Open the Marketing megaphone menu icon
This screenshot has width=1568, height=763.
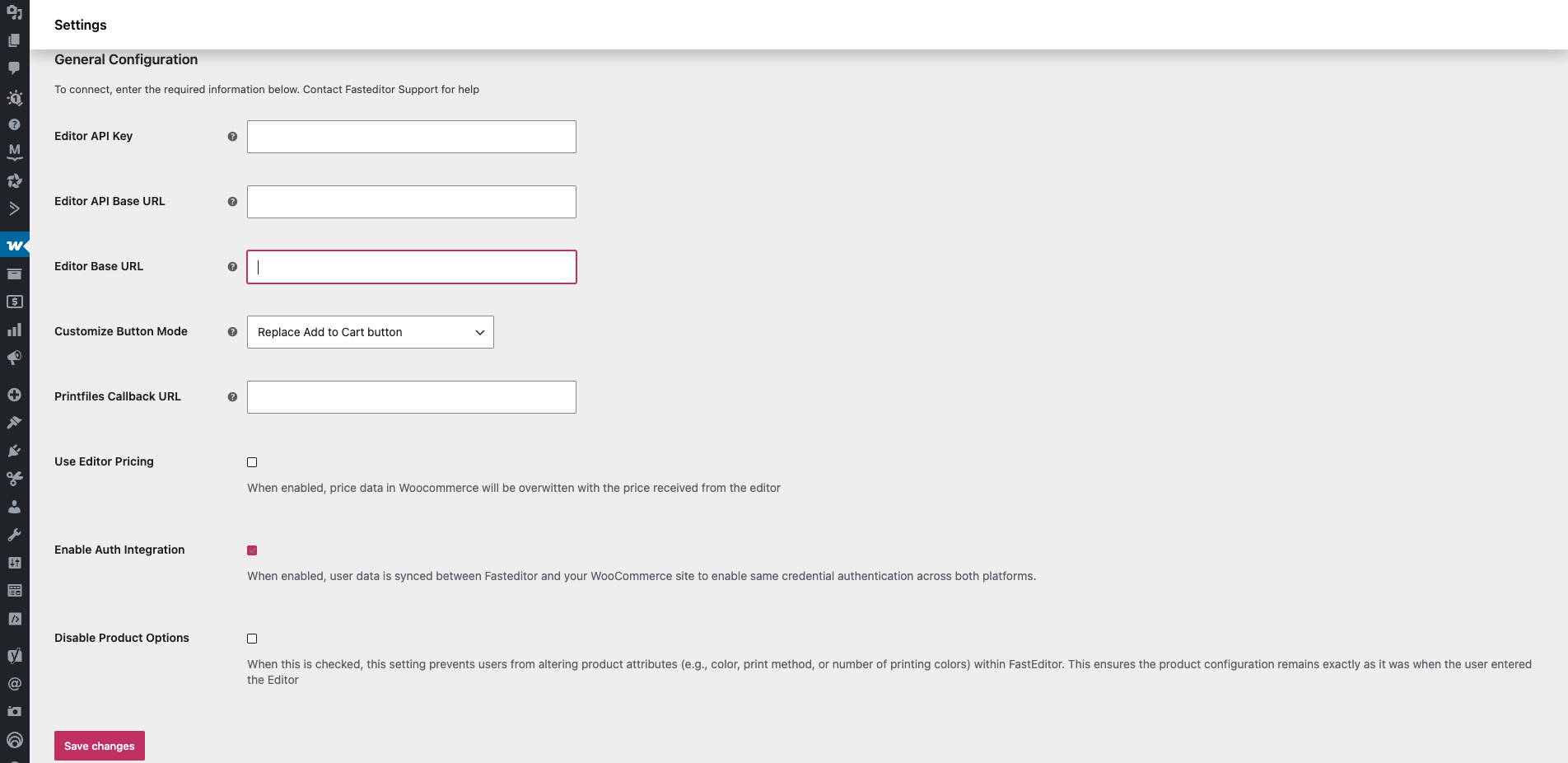tap(14, 358)
